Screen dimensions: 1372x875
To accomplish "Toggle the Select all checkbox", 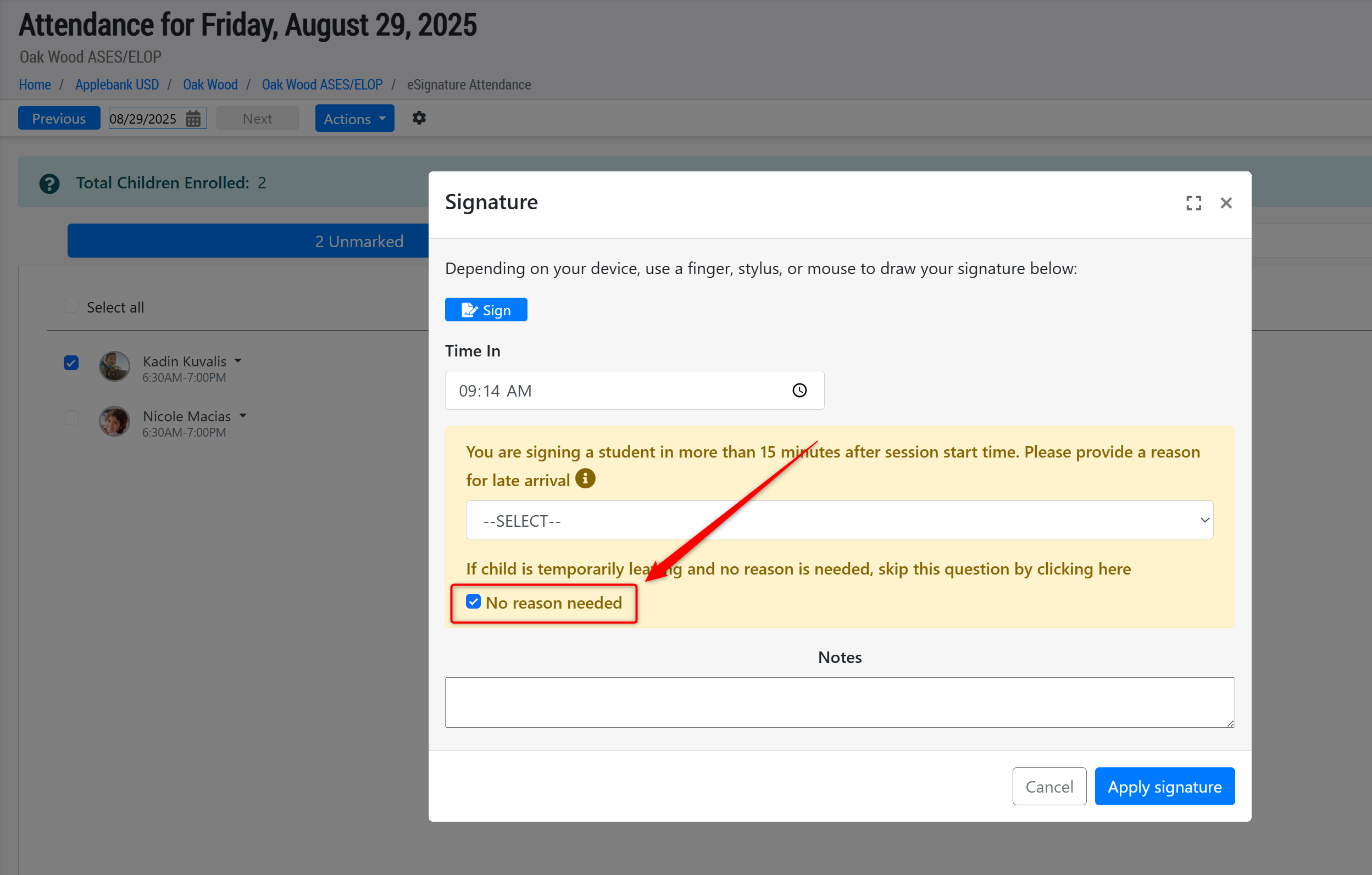I will pyautogui.click(x=71, y=306).
